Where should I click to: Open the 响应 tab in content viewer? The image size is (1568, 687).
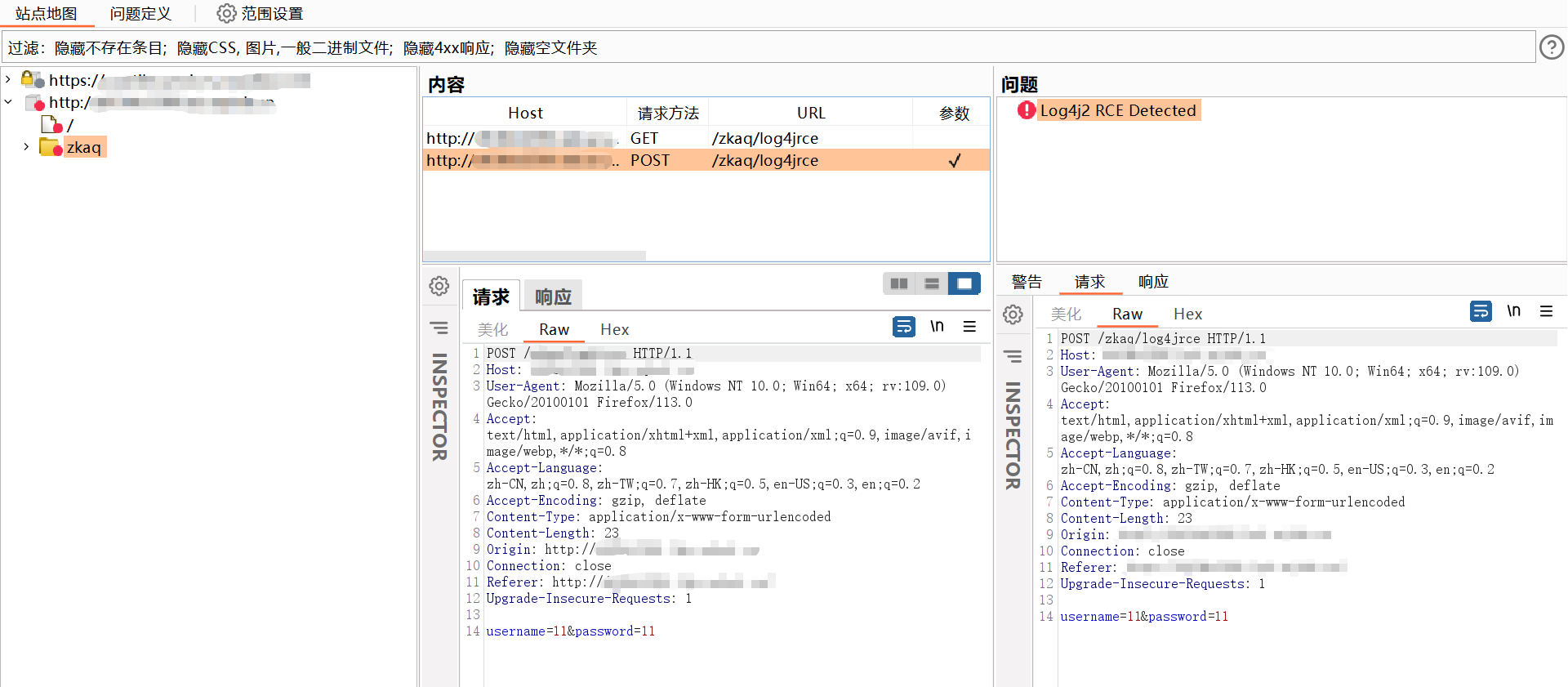553,297
